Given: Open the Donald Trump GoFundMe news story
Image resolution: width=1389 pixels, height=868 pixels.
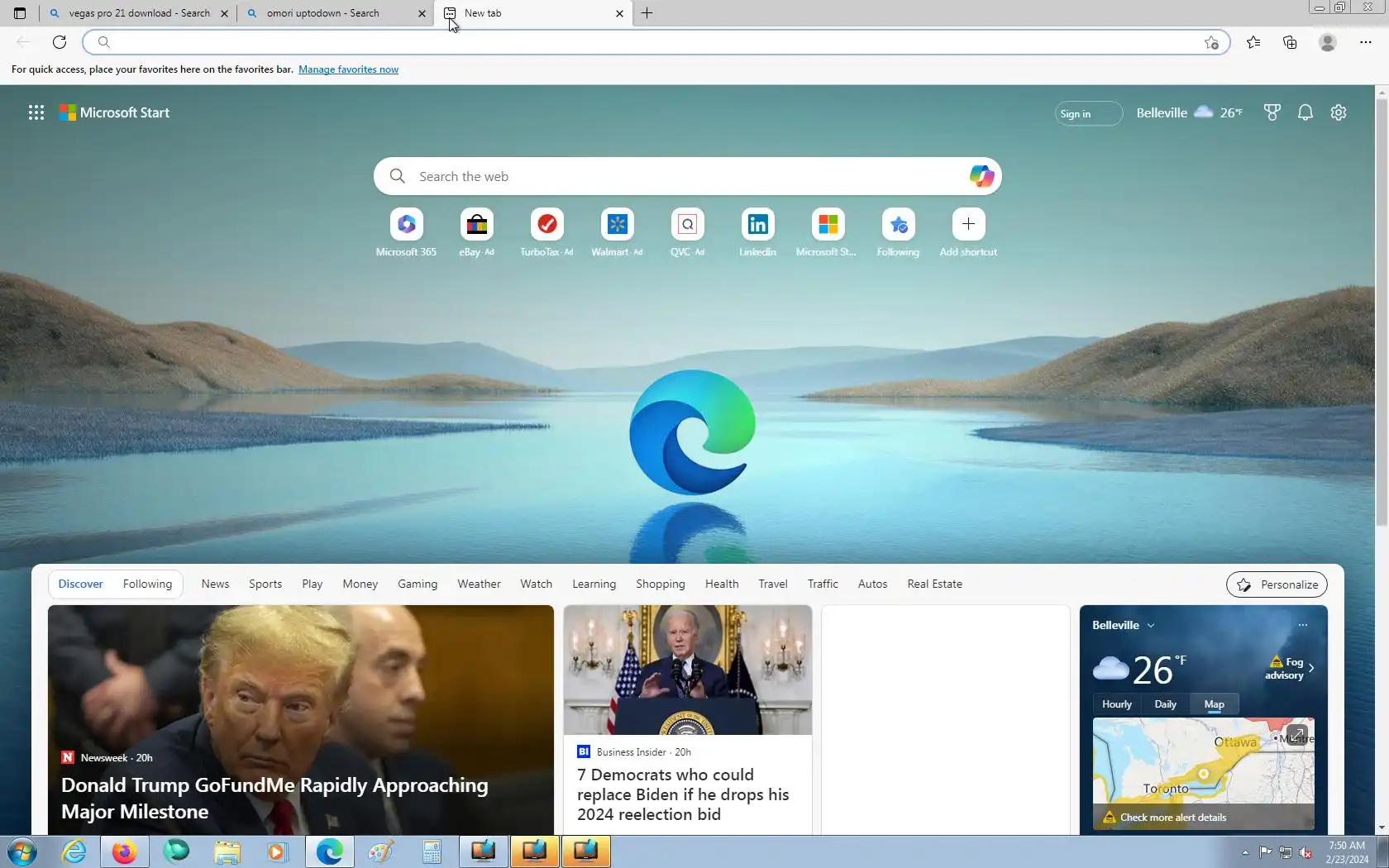Looking at the screenshot, I should tap(301, 719).
